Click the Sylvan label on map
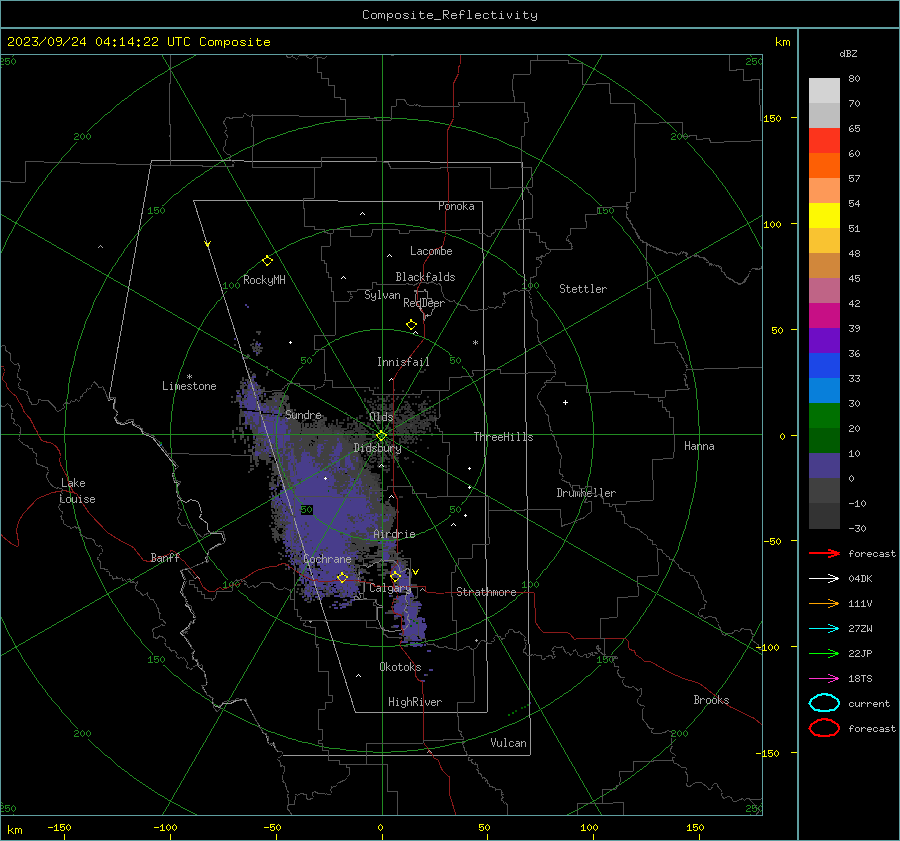This screenshot has width=900, height=841. pos(382,295)
